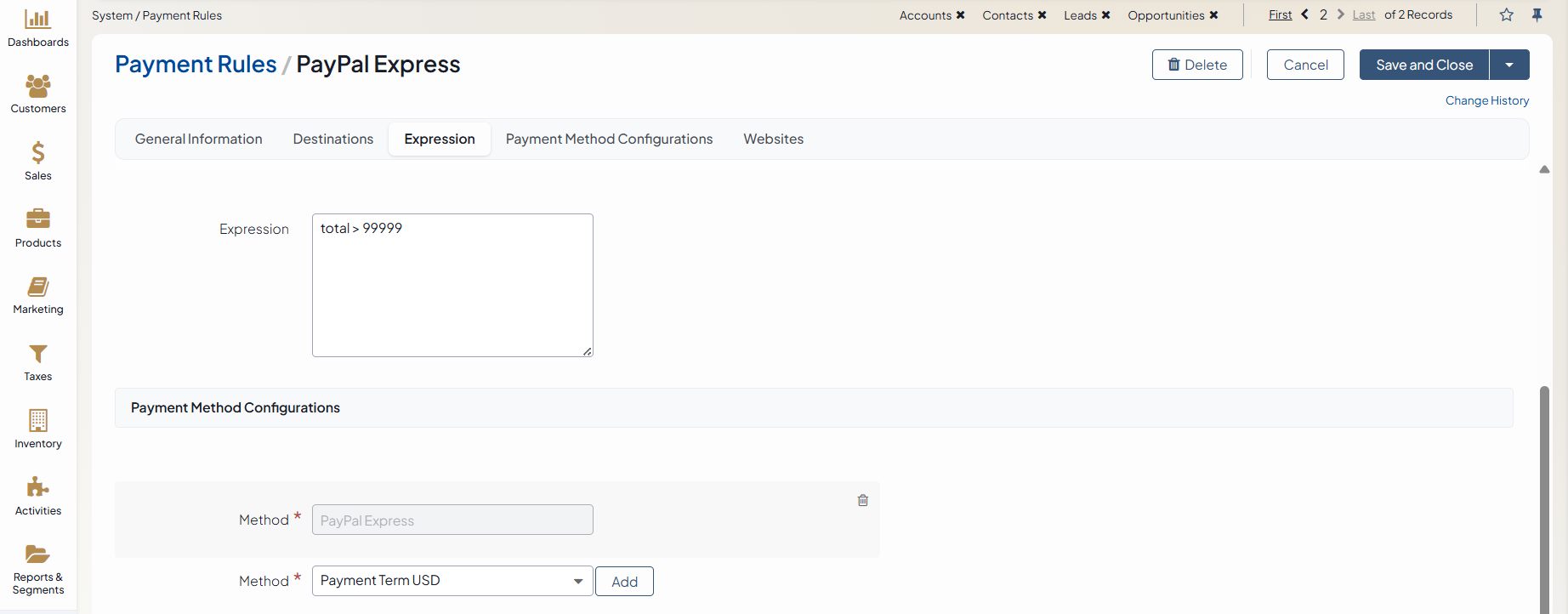This screenshot has width=1568, height=614.
Task: Open the Taxes funnel icon
Action: (x=38, y=353)
